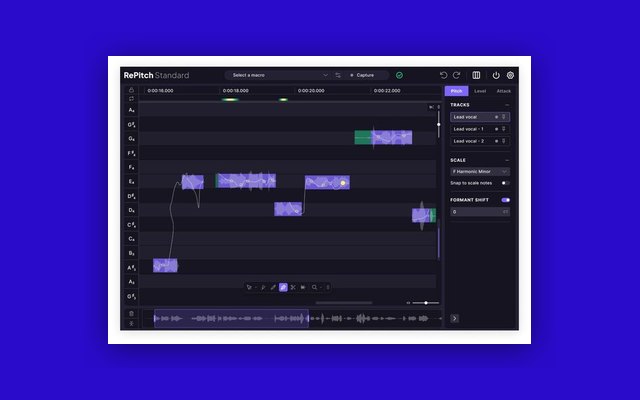This screenshot has height=400, width=640.
Task: Click the microphone icon on Lead vocal - 2
Action: point(504,141)
